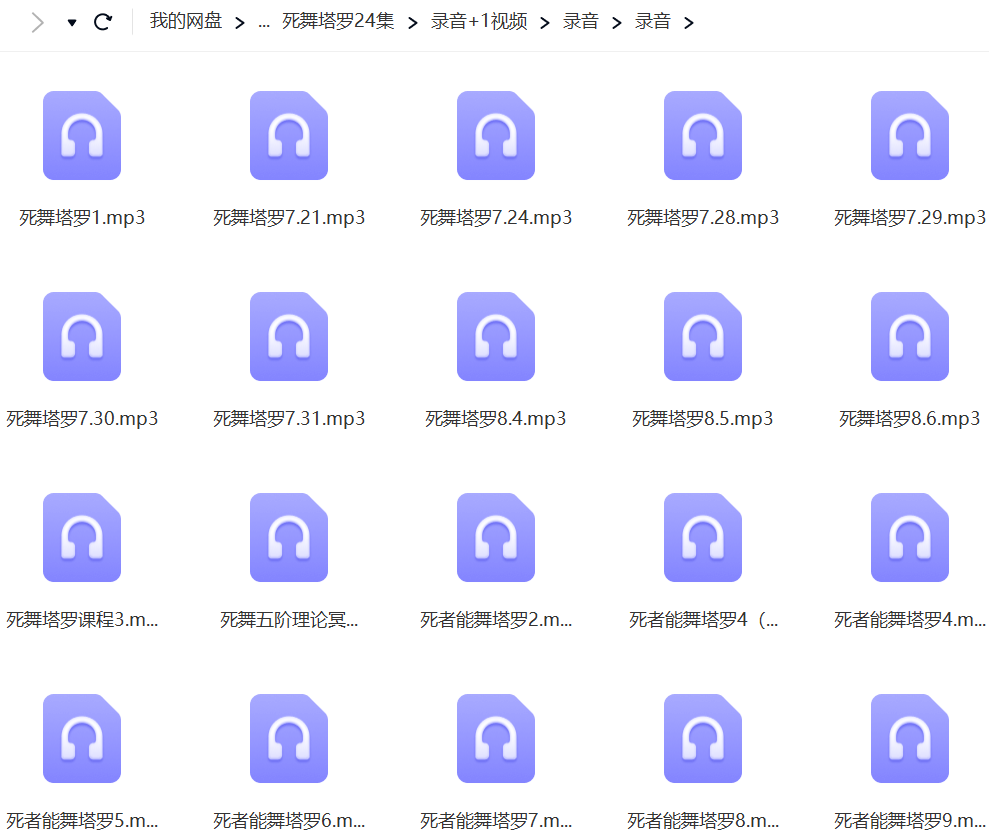Click file name text 死舞五阶理论冥...

click(289, 621)
